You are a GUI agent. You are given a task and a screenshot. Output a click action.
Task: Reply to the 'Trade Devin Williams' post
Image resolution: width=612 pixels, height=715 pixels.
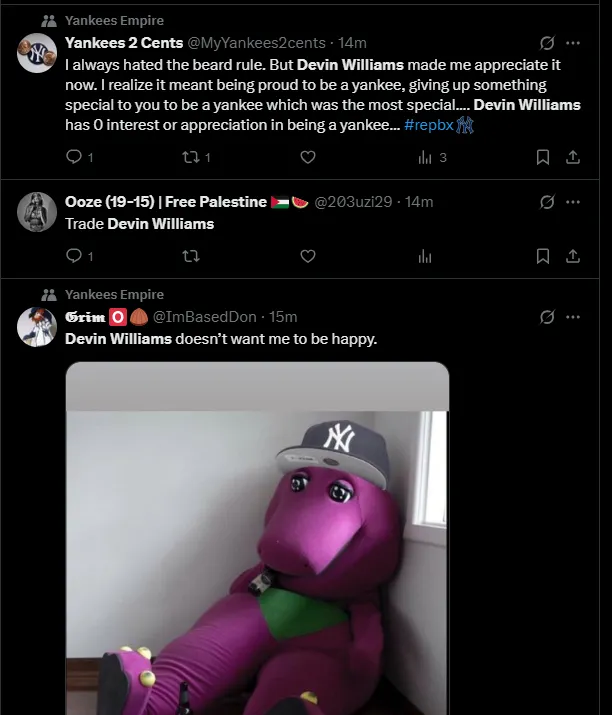(73, 256)
